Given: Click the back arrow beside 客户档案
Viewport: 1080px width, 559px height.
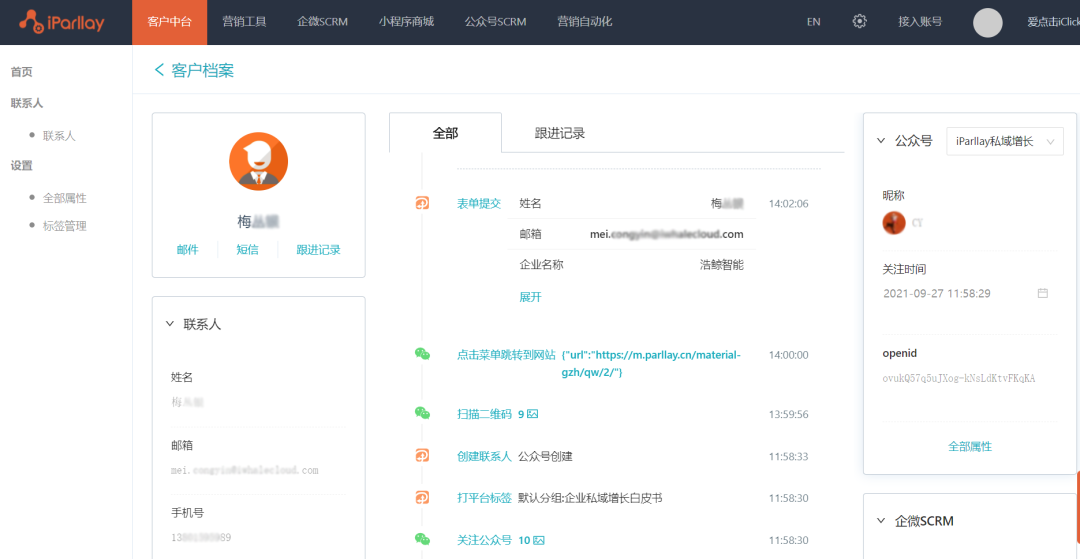Looking at the screenshot, I should [159, 70].
